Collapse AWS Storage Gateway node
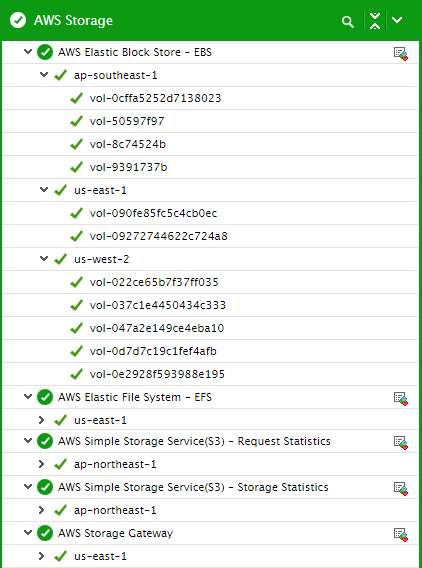 click(28, 532)
